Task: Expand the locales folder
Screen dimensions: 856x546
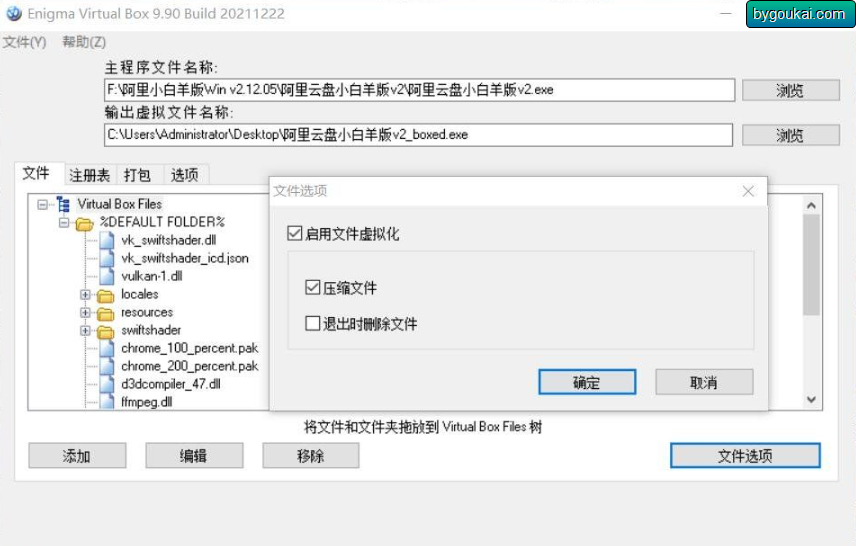Action: (x=85, y=295)
